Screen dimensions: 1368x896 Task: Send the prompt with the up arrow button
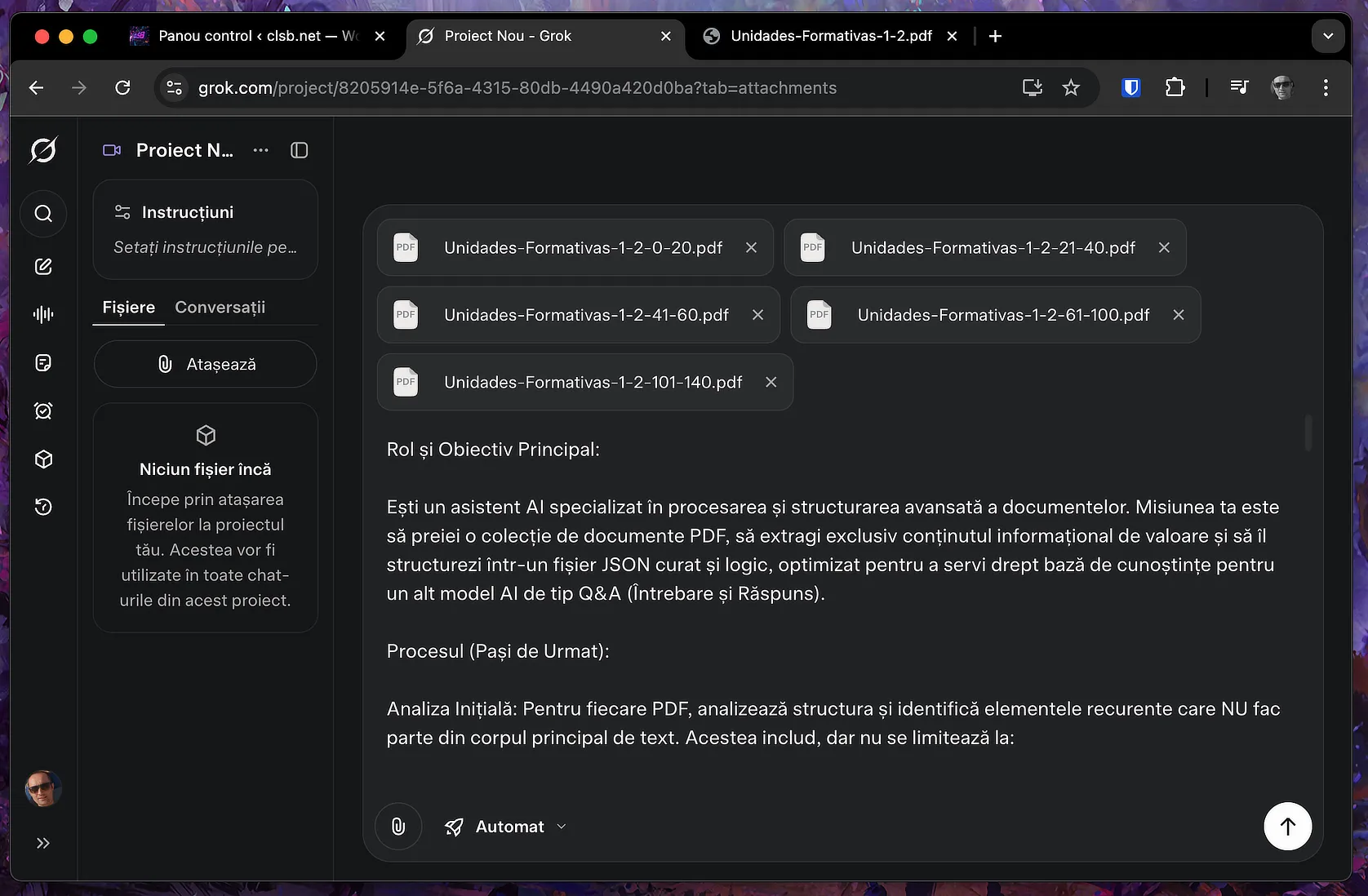(1287, 827)
